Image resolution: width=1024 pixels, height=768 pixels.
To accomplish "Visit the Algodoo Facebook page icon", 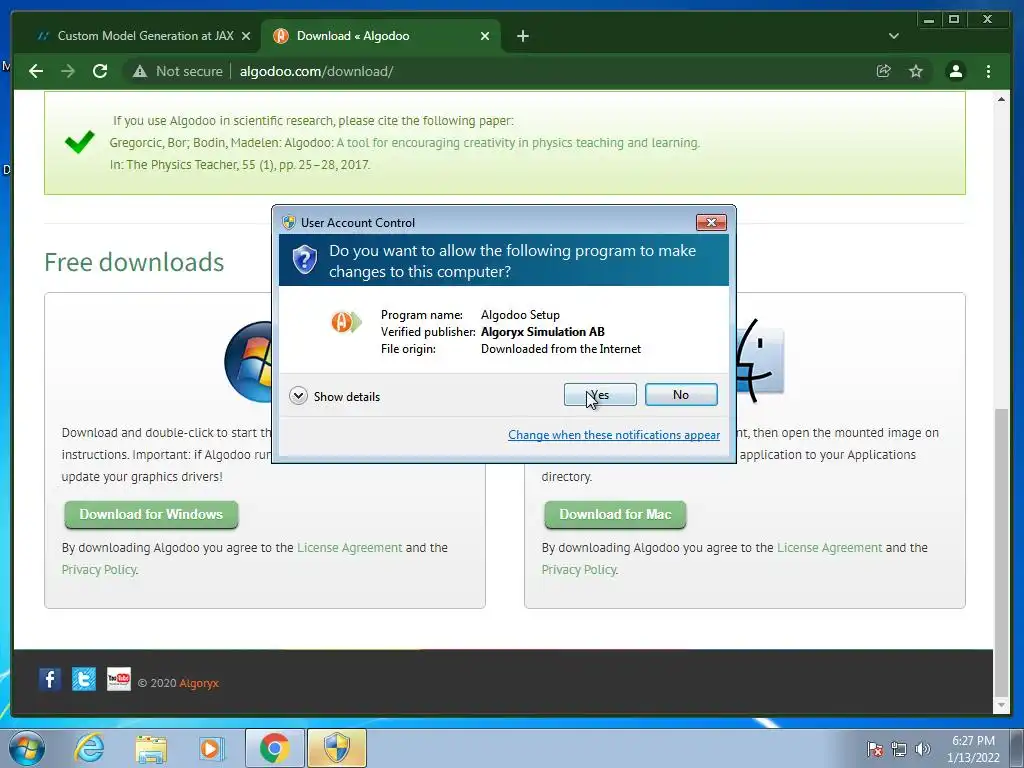I will 50,679.
